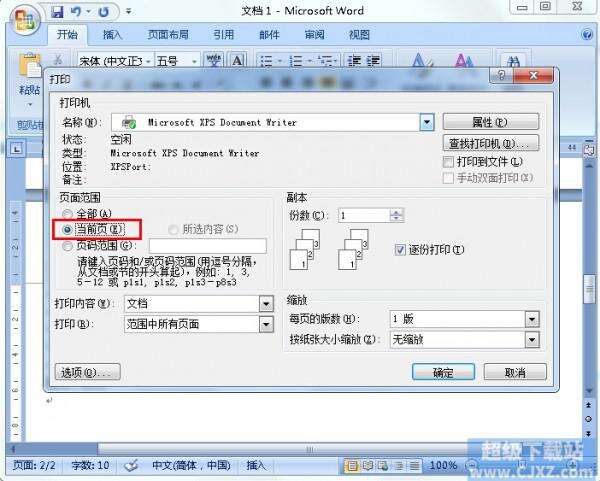Viewport: 600px width, 481px height.
Task: Open the 按纸张大小缩放 dropdown
Action: (532, 339)
